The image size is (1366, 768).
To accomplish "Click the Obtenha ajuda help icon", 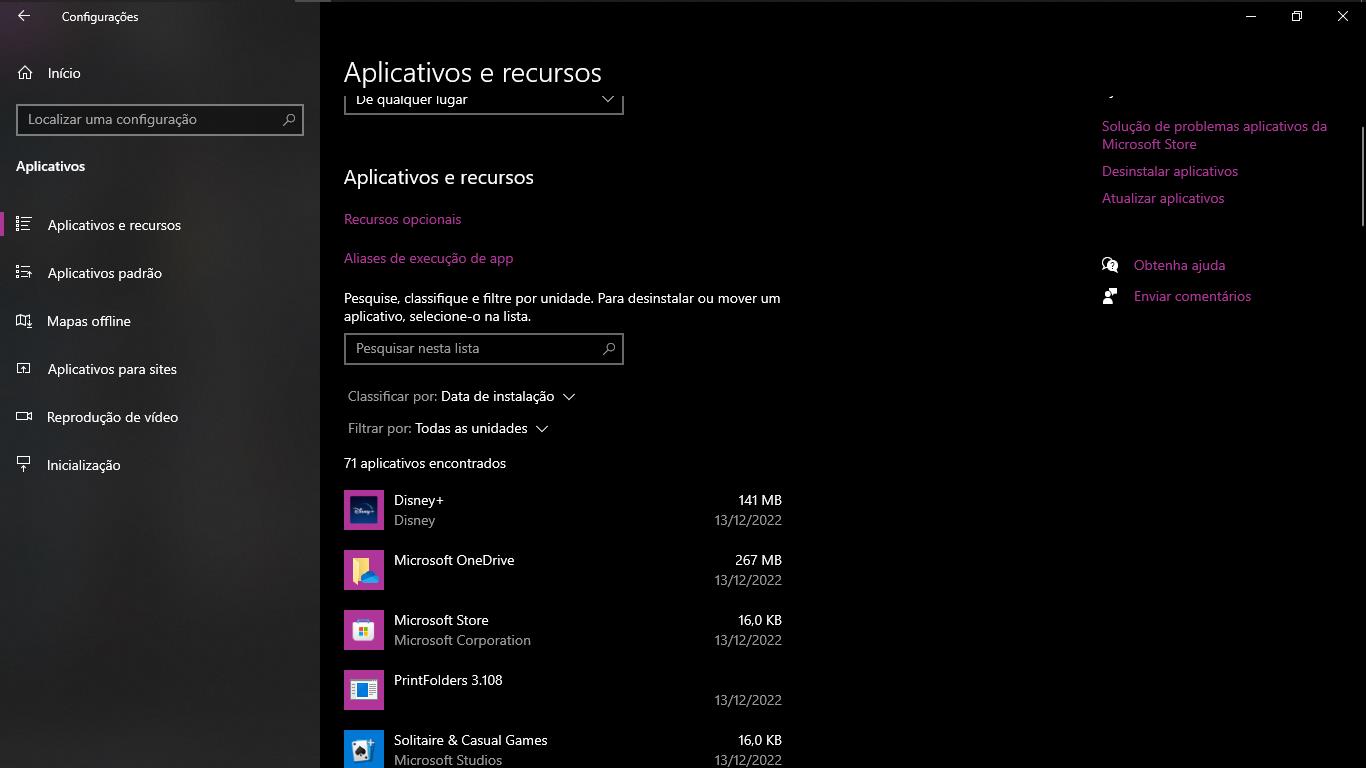I will (1109, 265).
